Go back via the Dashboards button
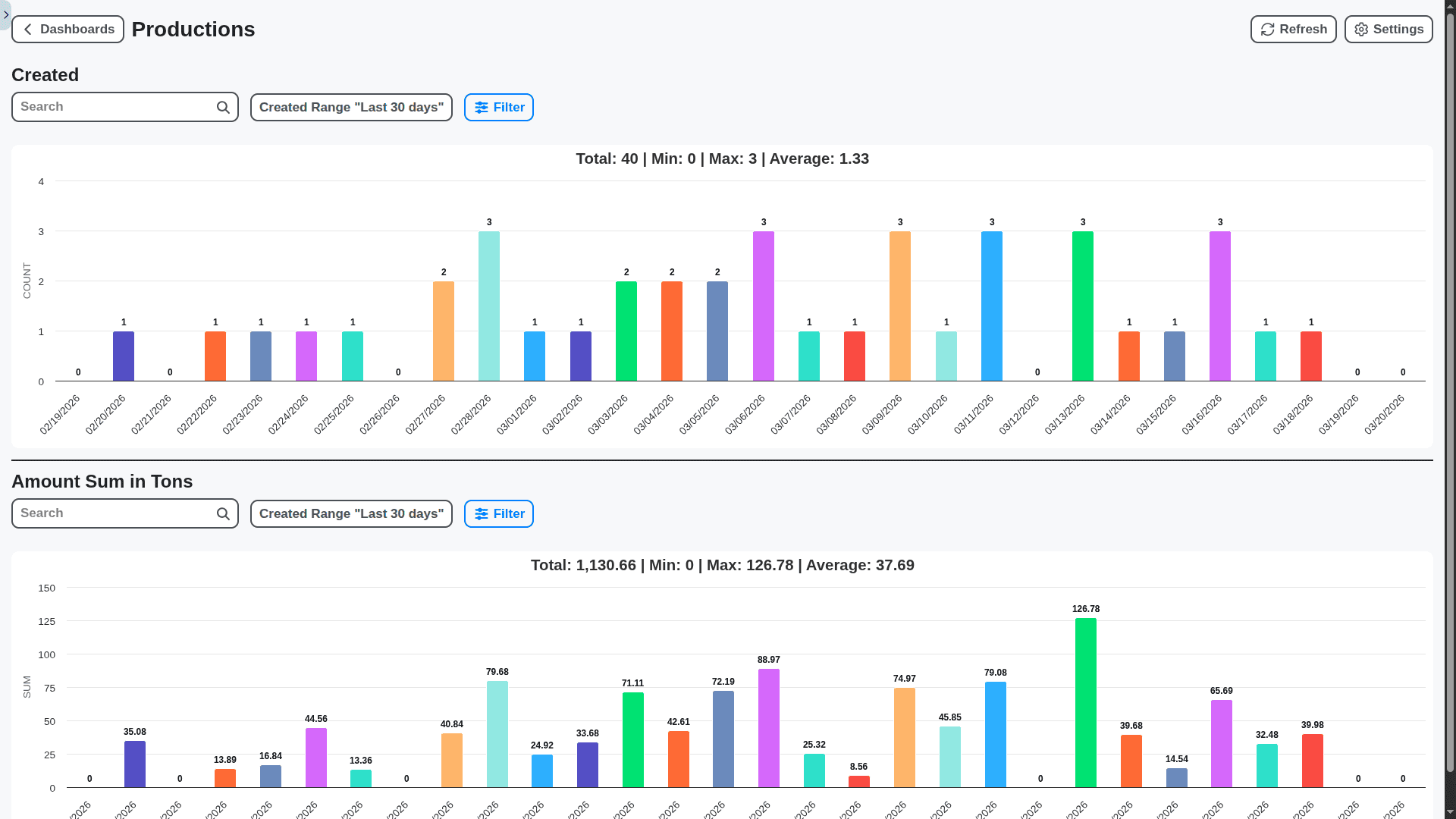1456x819 pixels. 67,29
